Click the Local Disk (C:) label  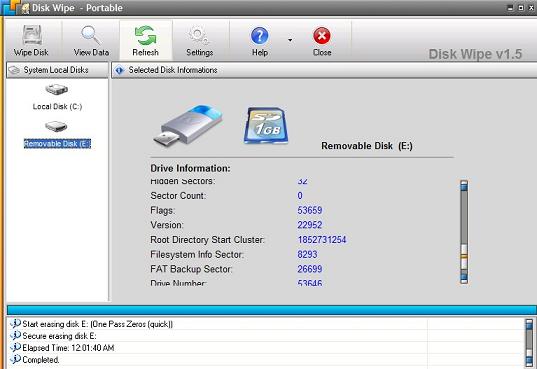point(57,107)
